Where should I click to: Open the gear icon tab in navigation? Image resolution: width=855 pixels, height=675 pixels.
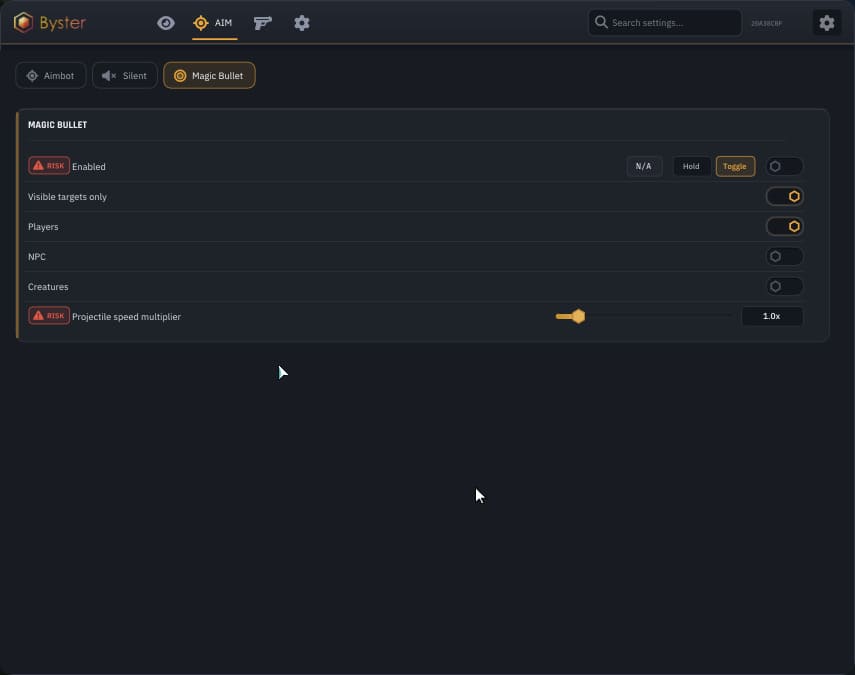[x=302, y=23]
